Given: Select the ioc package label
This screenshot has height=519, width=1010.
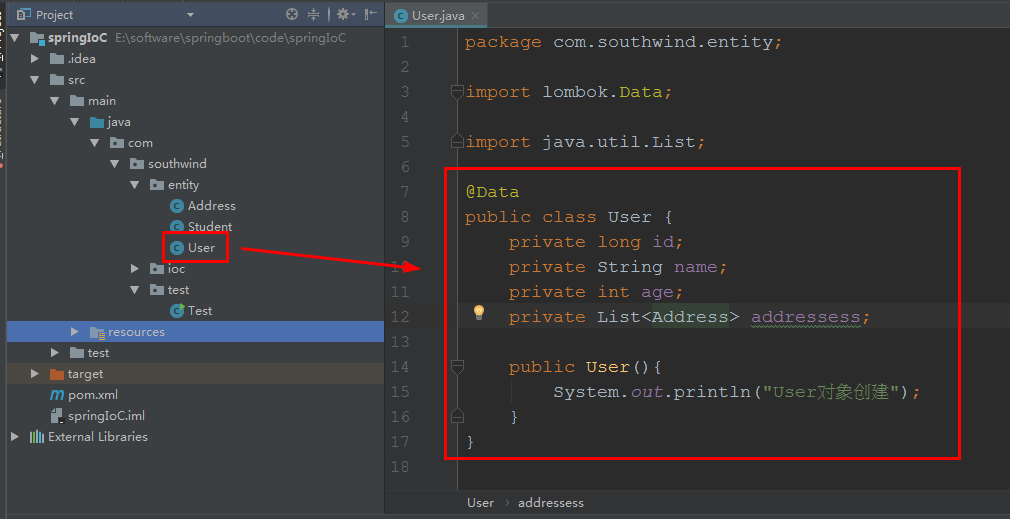Looking at the screenshot, I should (x=176, y=269).
